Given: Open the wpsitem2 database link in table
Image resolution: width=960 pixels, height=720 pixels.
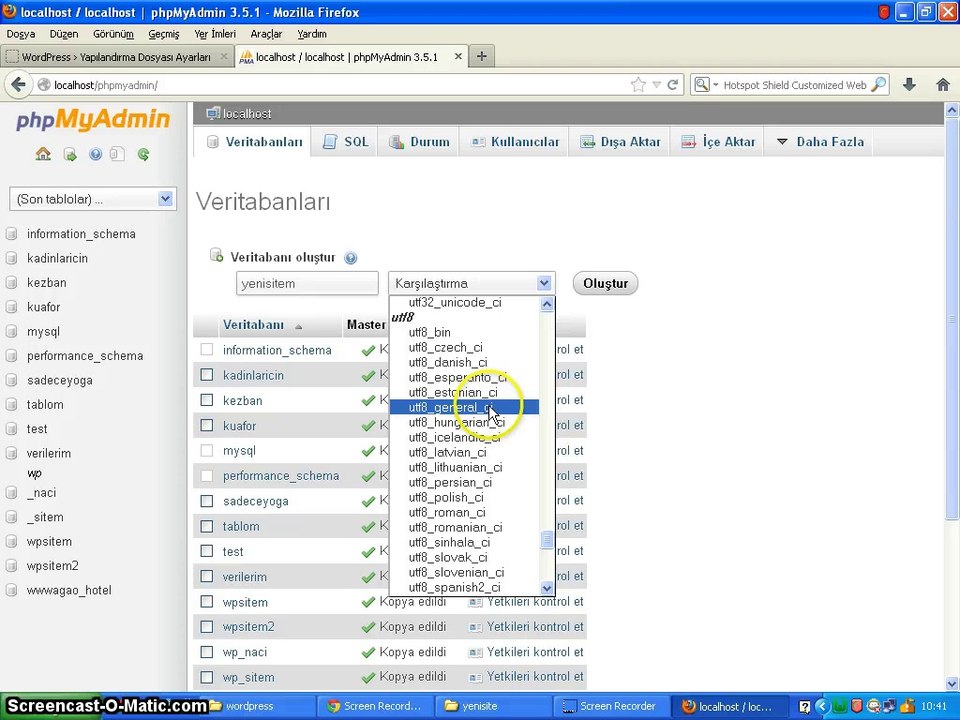Looking at the screenshot, I should click(249, 627).
